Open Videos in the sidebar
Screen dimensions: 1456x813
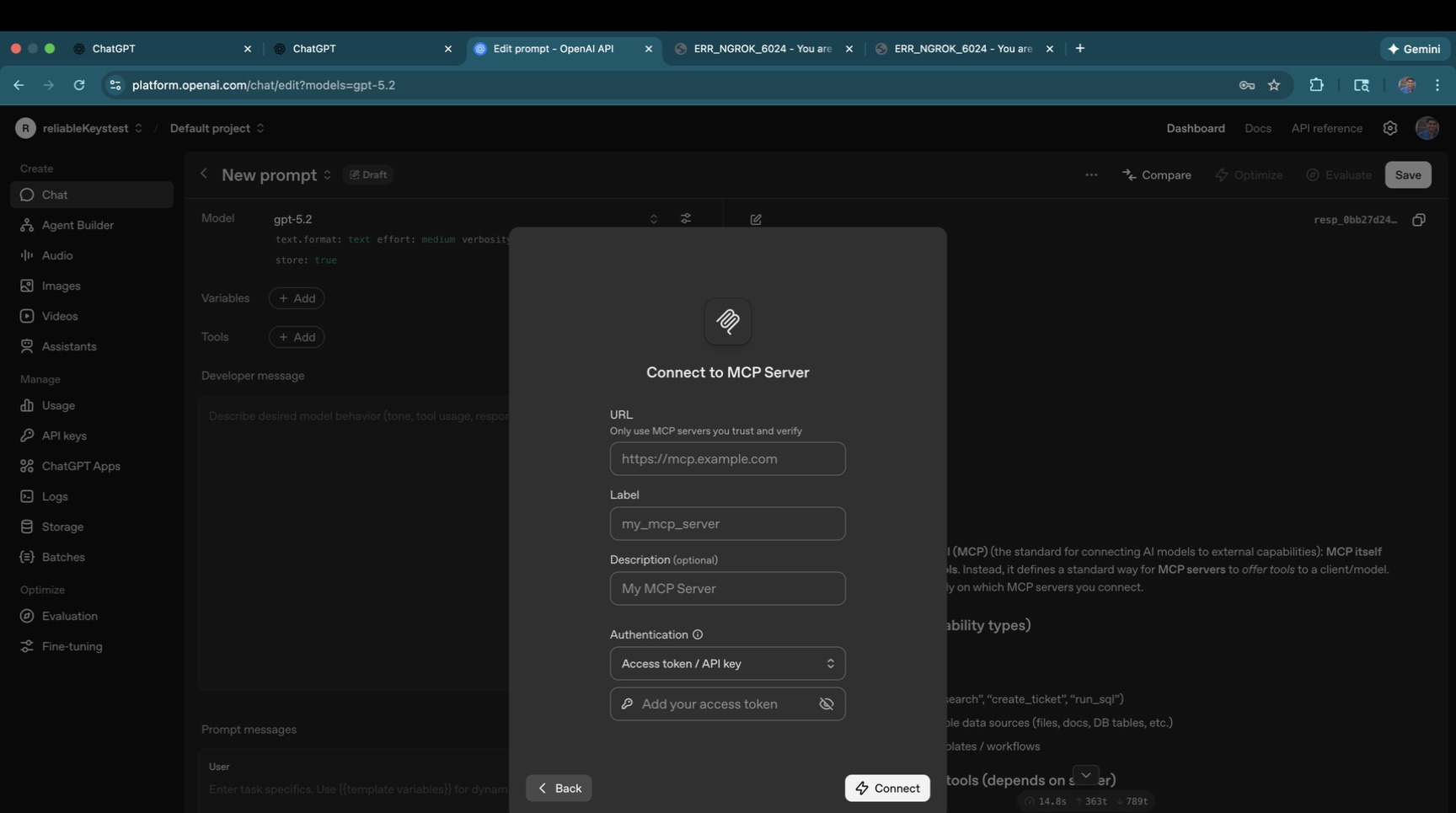[92, 316]
